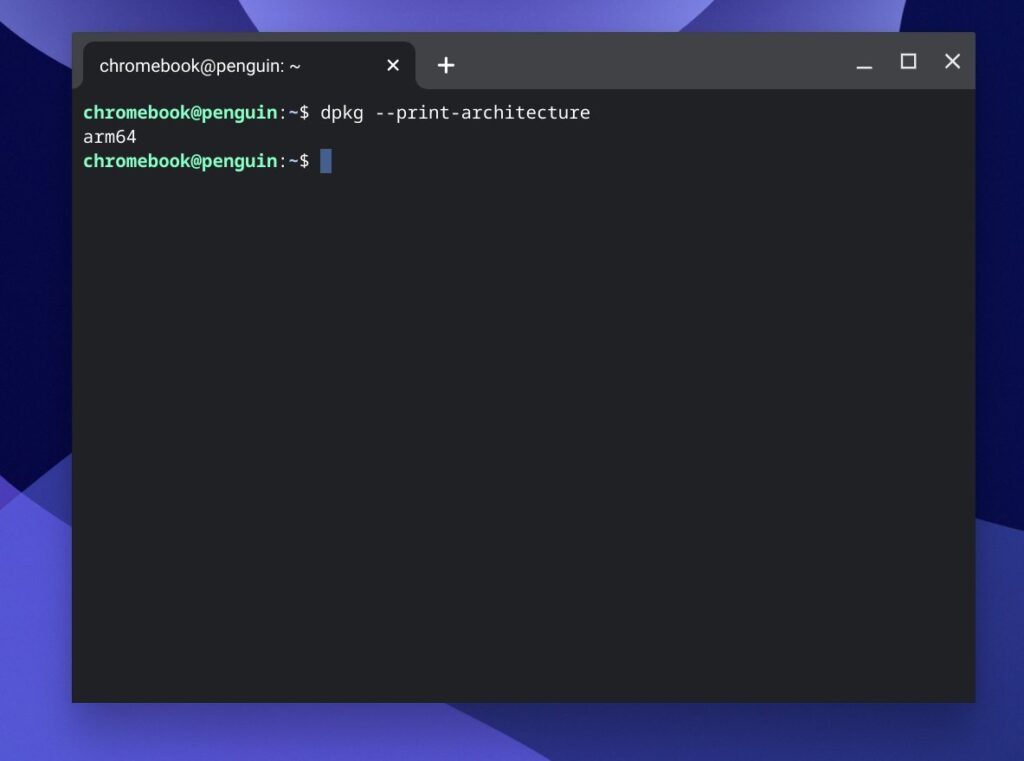Image resolution: width=1024 pixels, height=761 pixels.
Task: Maximize the terminal window
Action: point(908,61)
